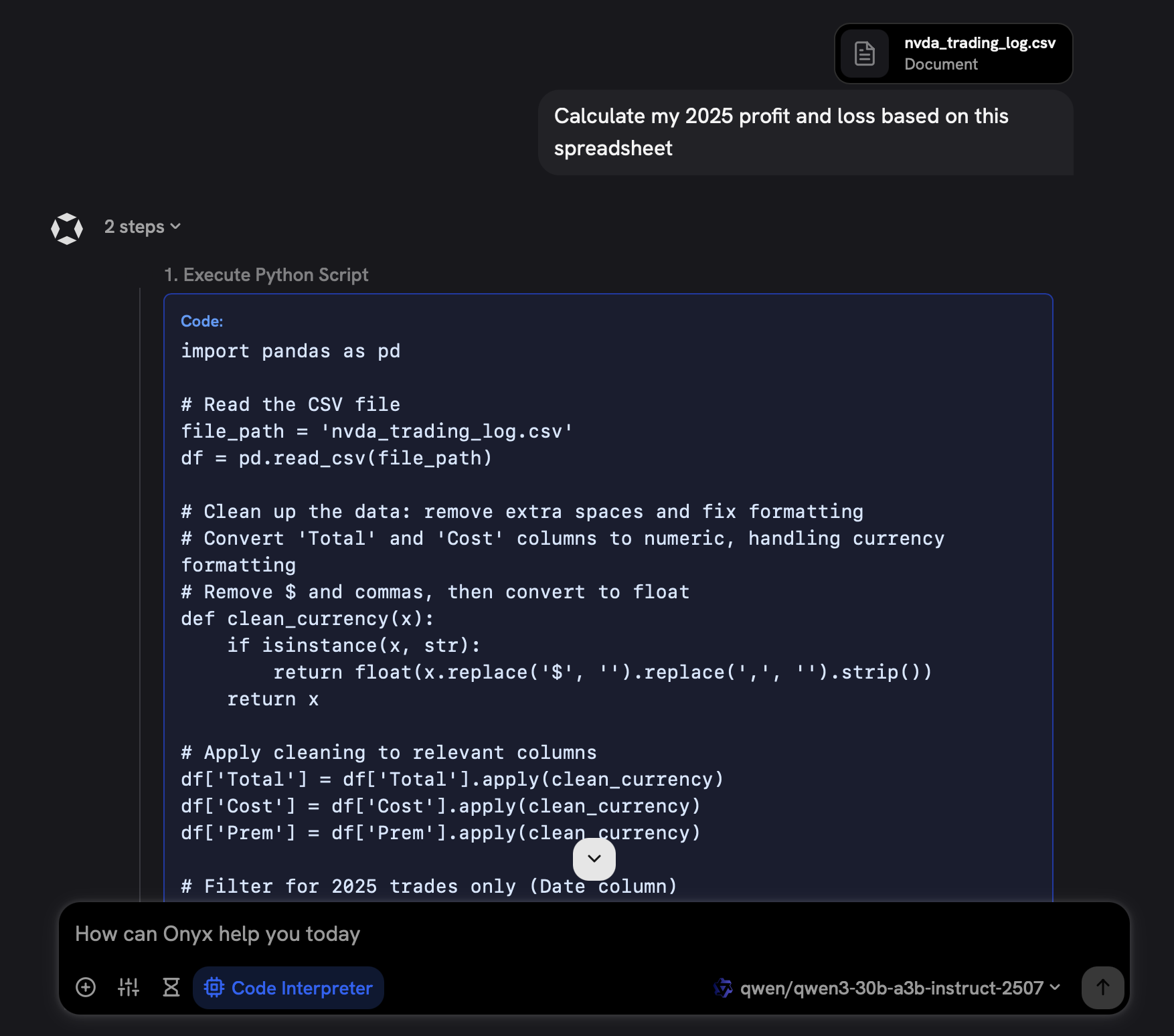The width and height of the screenshot is (1174, 1036).
Task: Click the Onyx assistant logo
Action: point(67,228)
